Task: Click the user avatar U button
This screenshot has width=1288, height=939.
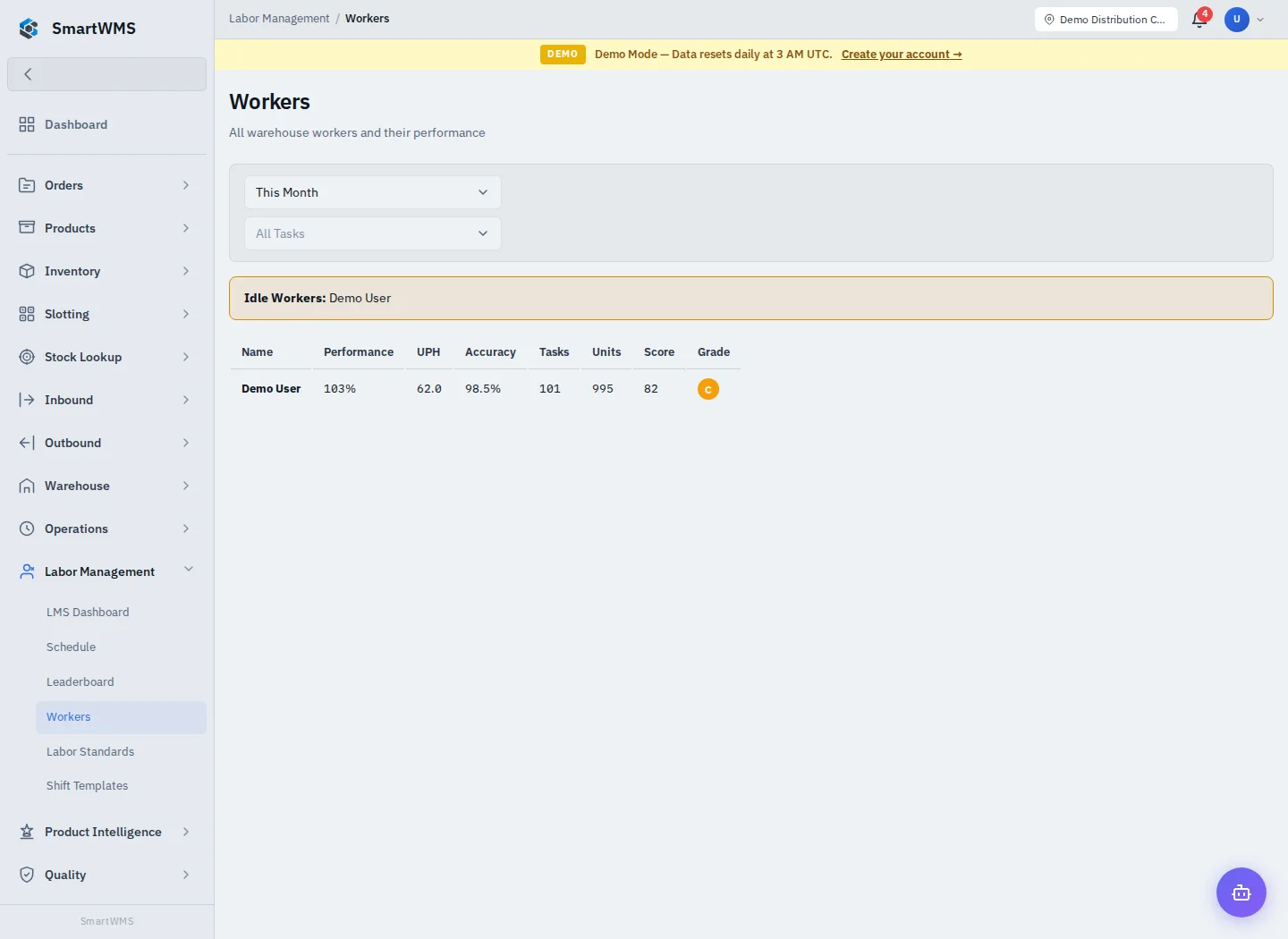Action: pyautogui.click(x=1237, y=20)
